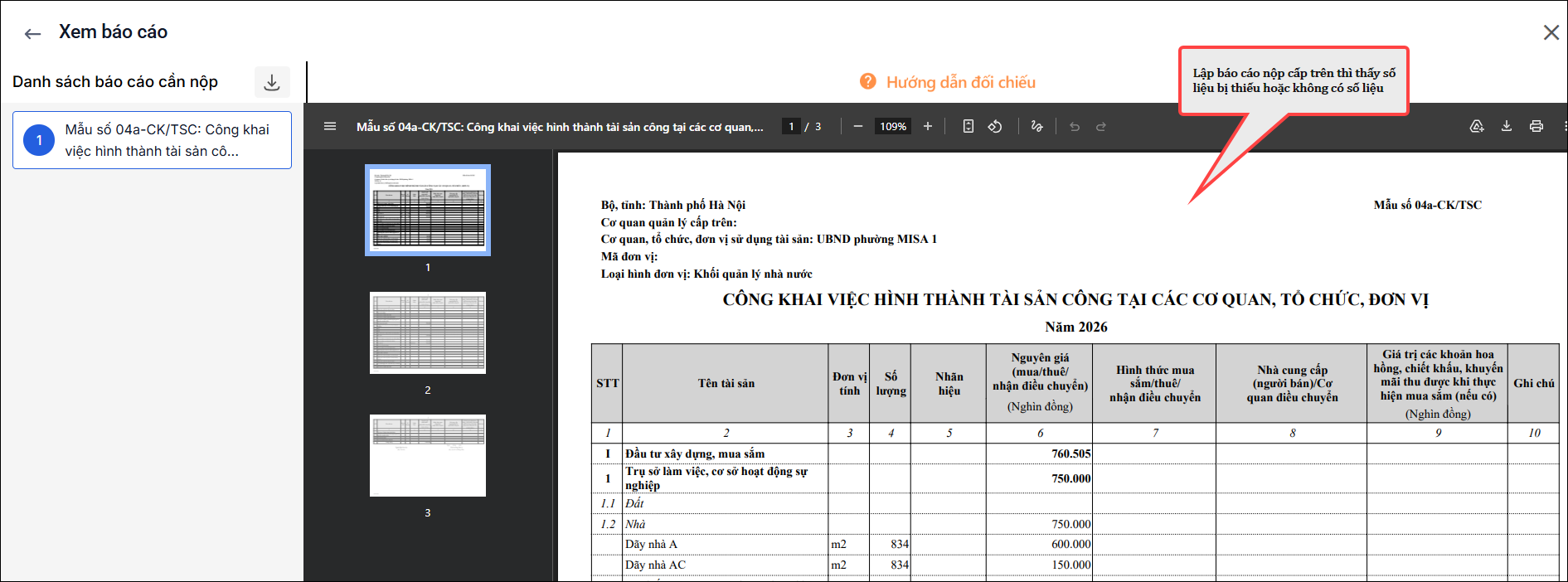Image resolution: width=1568 pixels, height=582 pixels.
Task: Undo last annotation in PDF viewer
Action: (1075, 126)
